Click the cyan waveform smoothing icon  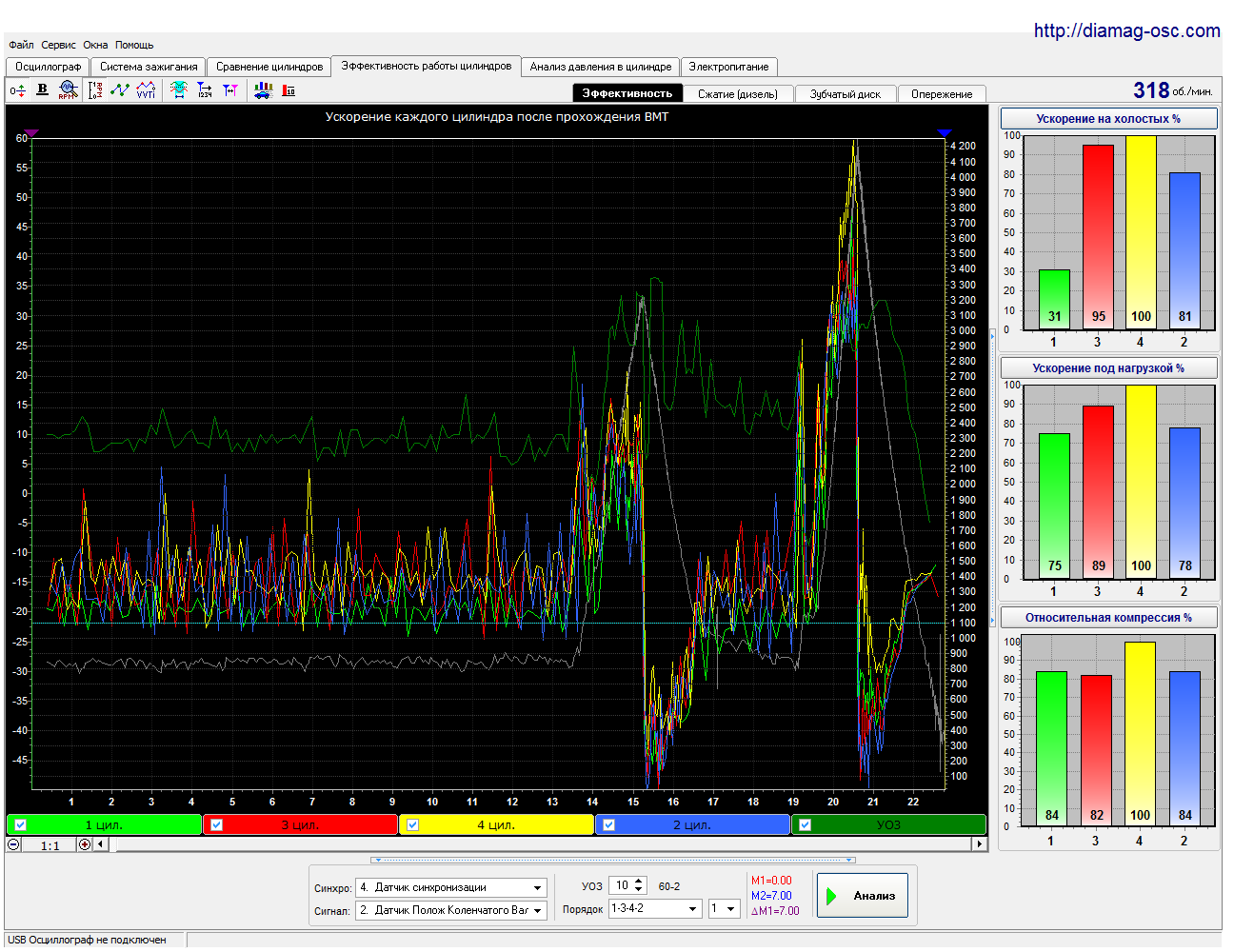(178, 90)
